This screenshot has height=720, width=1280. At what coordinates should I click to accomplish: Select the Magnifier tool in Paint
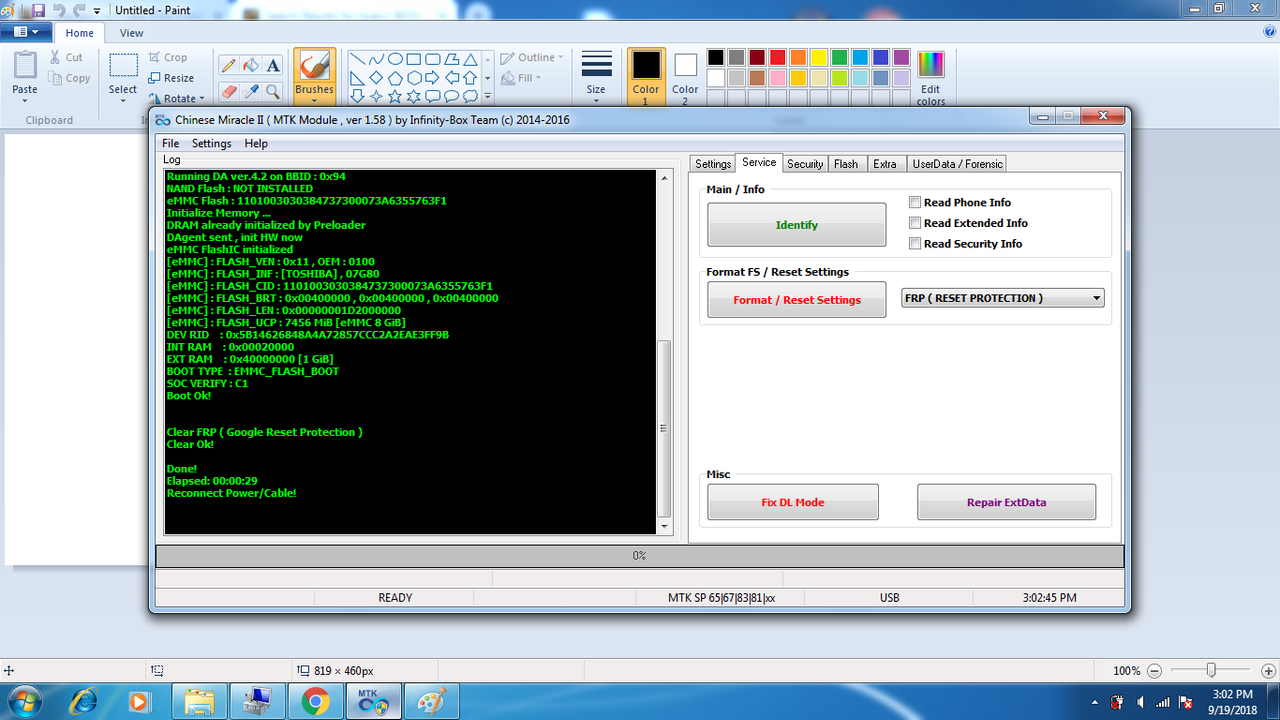click(x=273, y=91)
